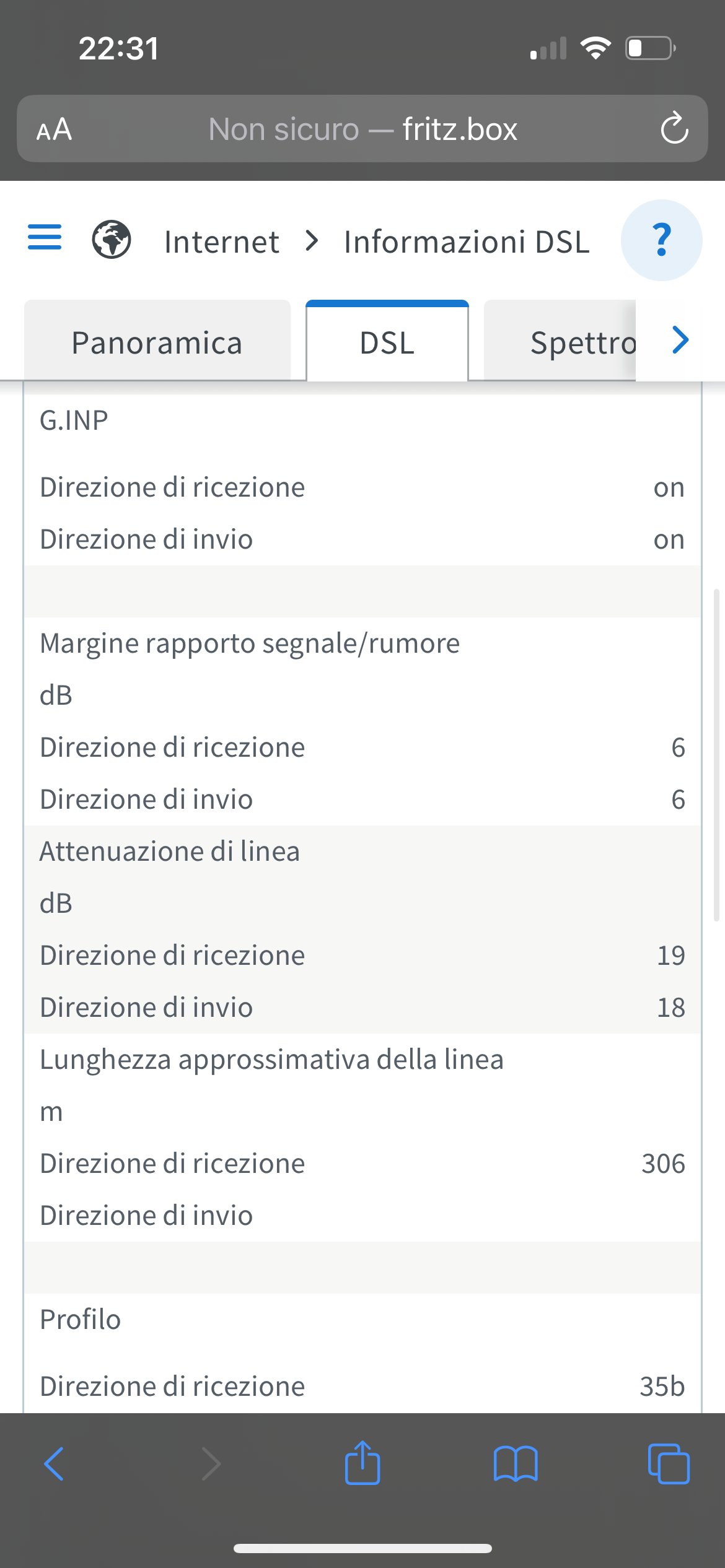This screenshot has width=725, height=1568.
Task: Click the globe Internet icon
Action: tap(112, 240)
